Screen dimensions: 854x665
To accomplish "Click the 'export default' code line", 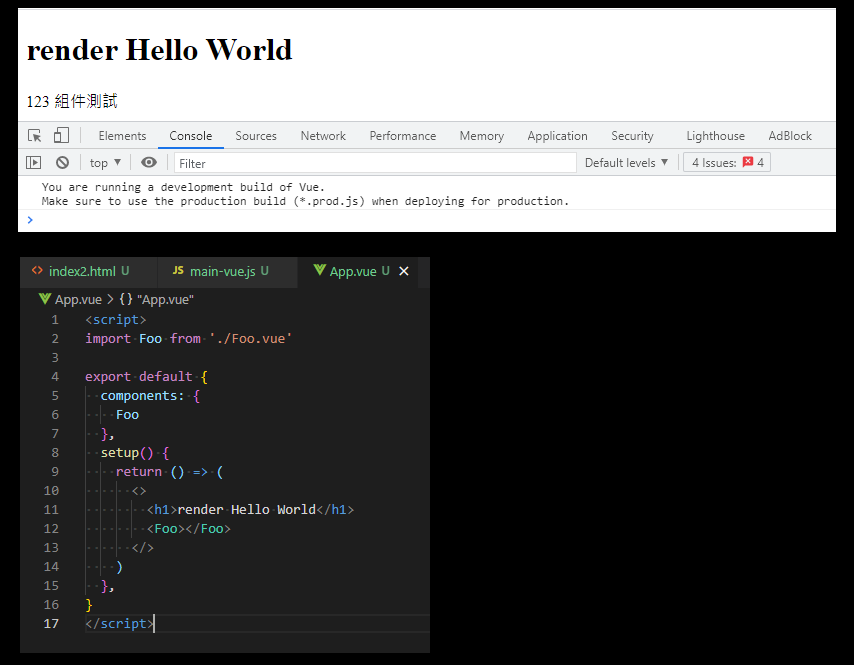I will (x=146, y=377).
